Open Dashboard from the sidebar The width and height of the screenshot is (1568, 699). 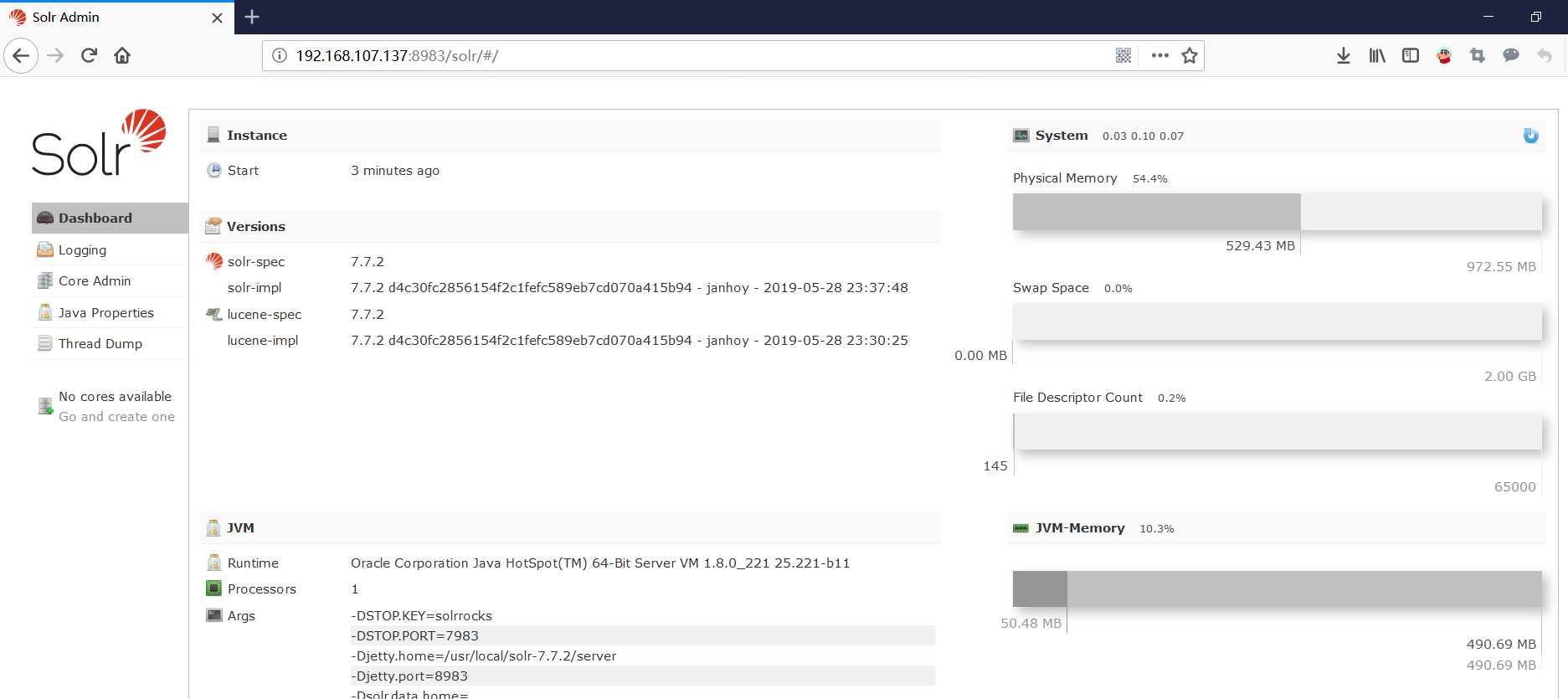110,218
